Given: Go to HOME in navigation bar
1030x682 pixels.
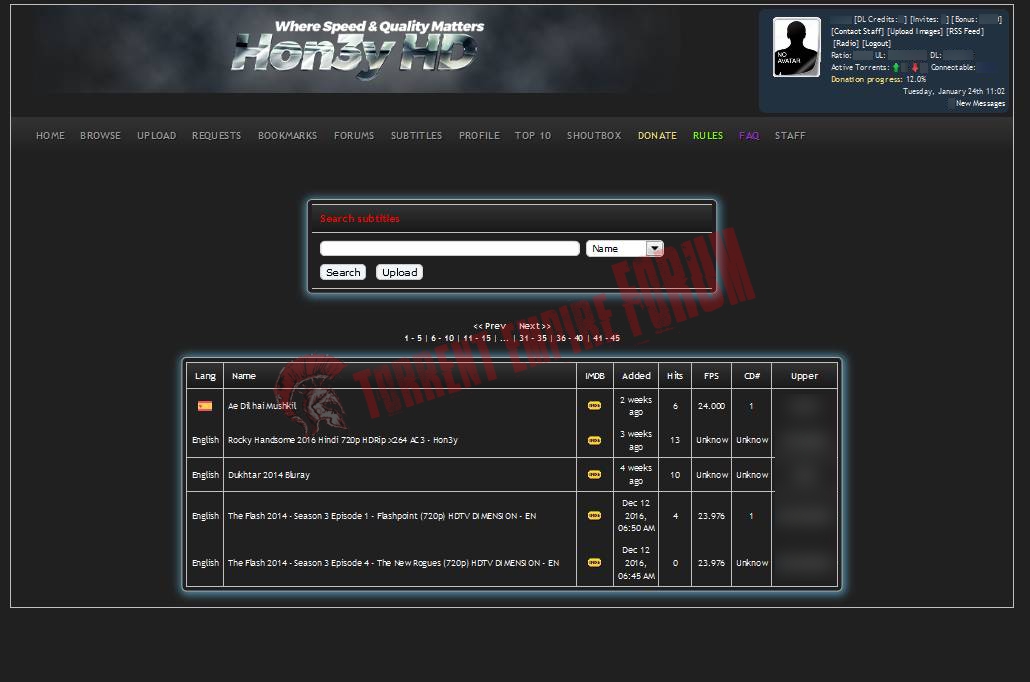Looking at the screenshot, I should [x=51, y=135].
